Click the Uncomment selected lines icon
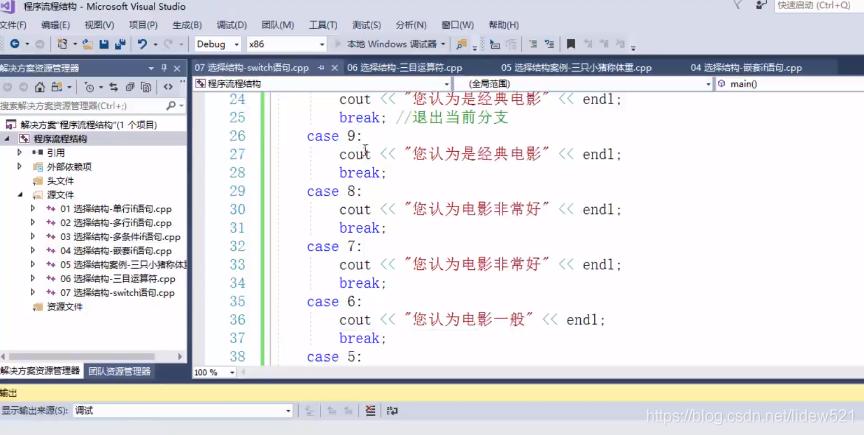Image resolution: width=864 pixels, height=435 pixels. (x=549, y=44)
